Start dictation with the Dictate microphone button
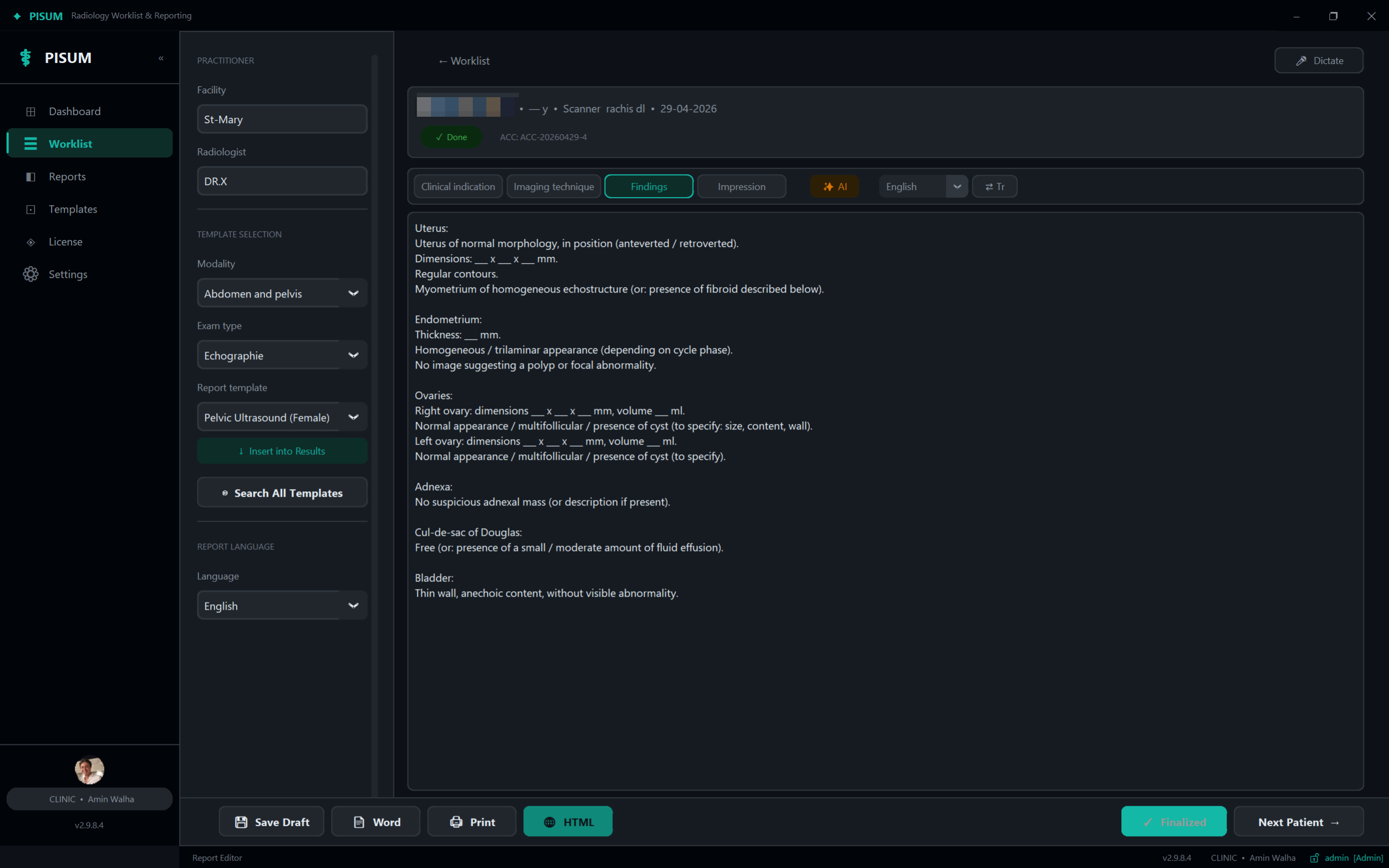 [1318, 60]
